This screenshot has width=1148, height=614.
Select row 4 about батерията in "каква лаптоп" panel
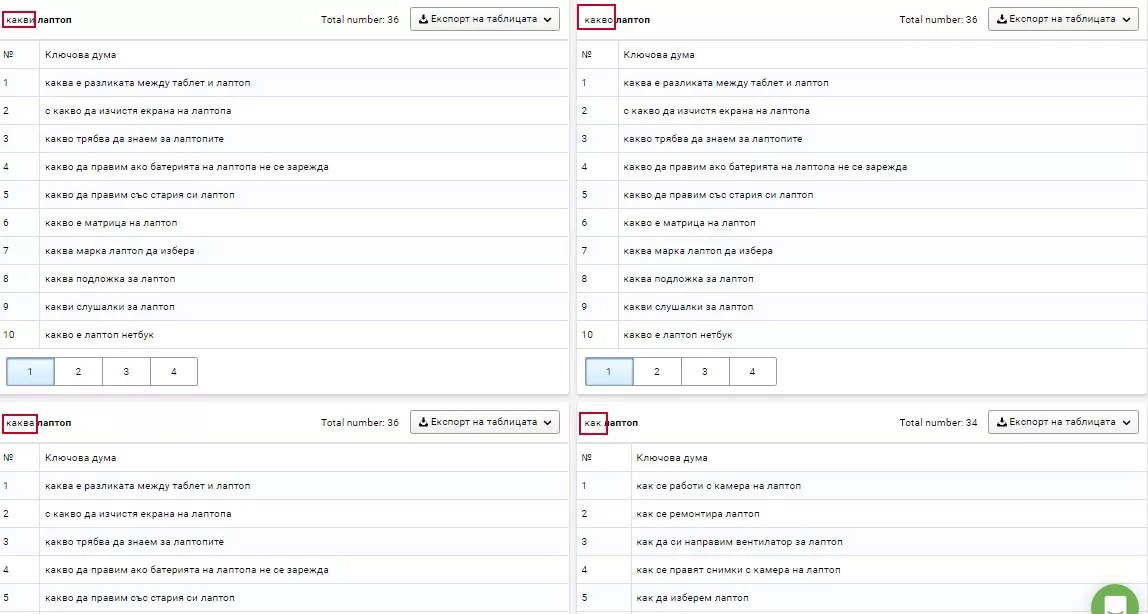coord(284,570)
